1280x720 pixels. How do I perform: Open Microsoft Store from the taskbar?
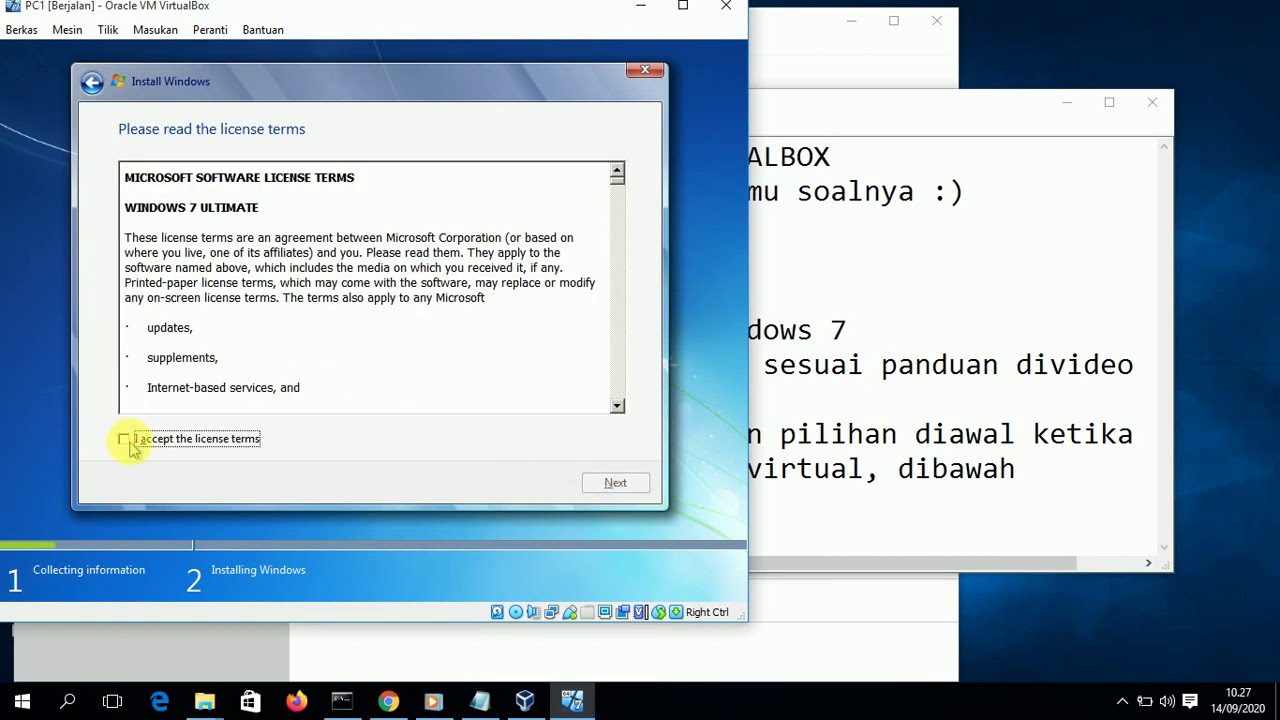[250, 701]
